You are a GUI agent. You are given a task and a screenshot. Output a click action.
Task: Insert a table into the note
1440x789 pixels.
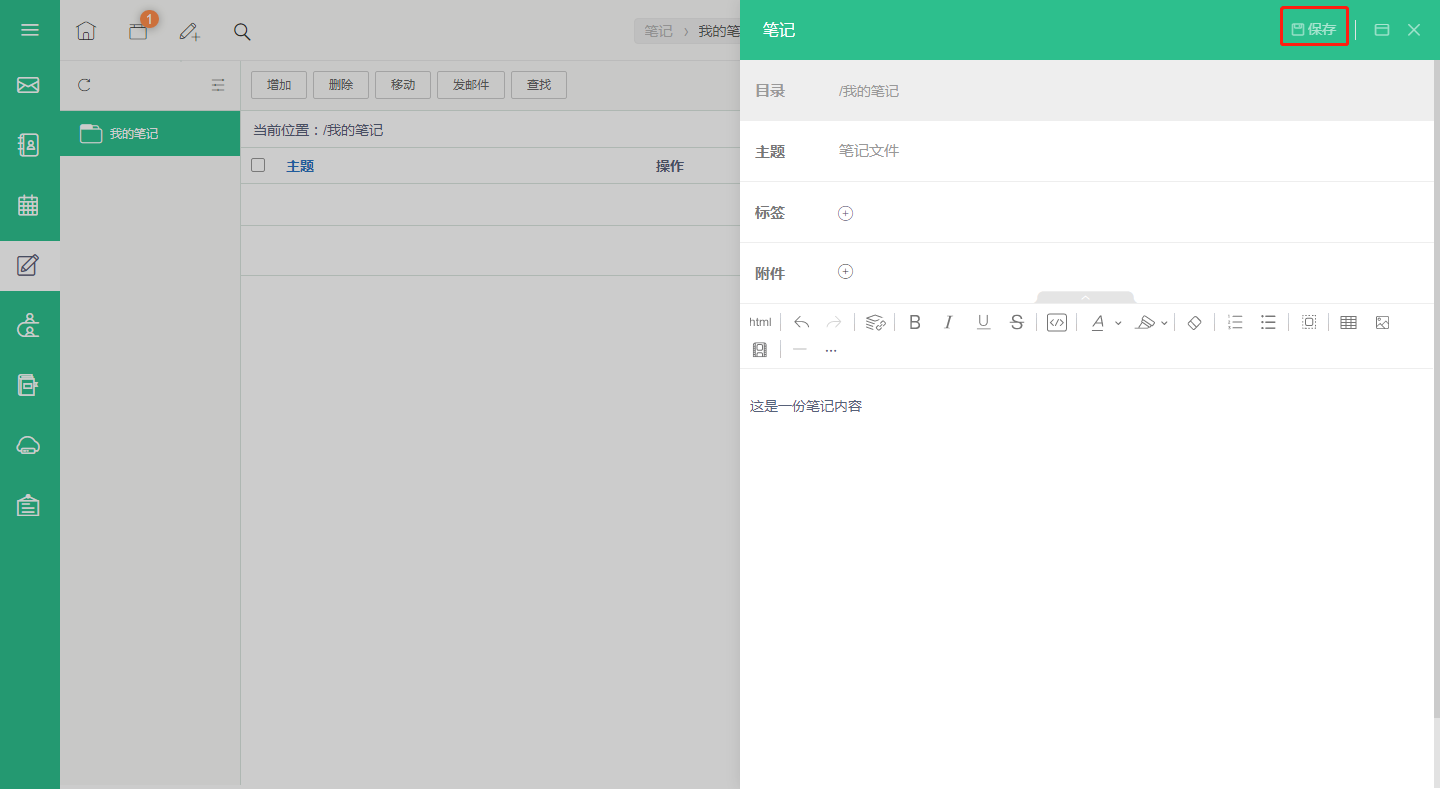click(1348, 322)
